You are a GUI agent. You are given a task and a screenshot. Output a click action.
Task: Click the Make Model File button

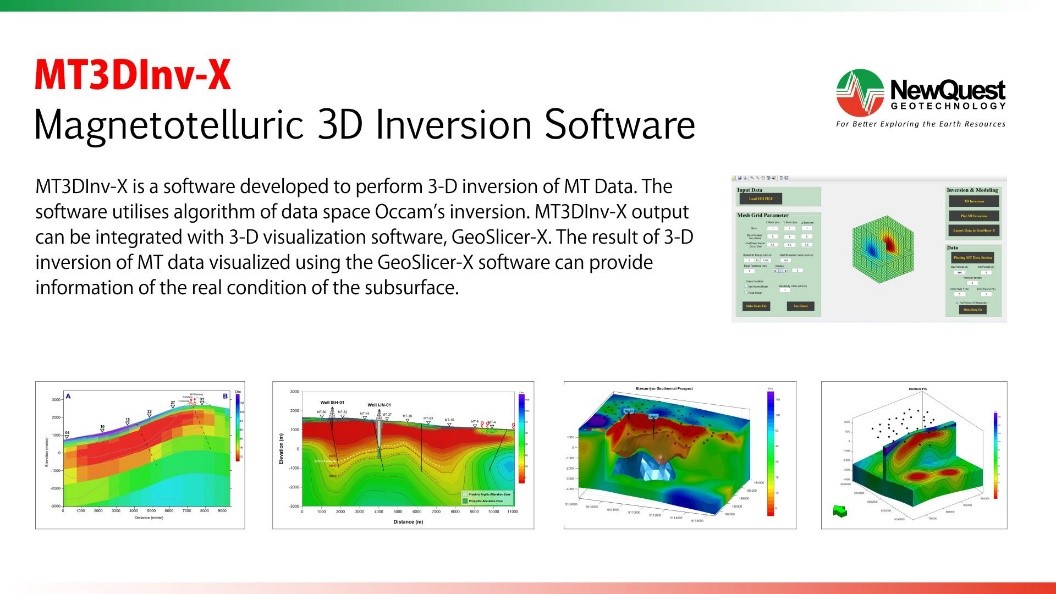[x=756, y=306]
